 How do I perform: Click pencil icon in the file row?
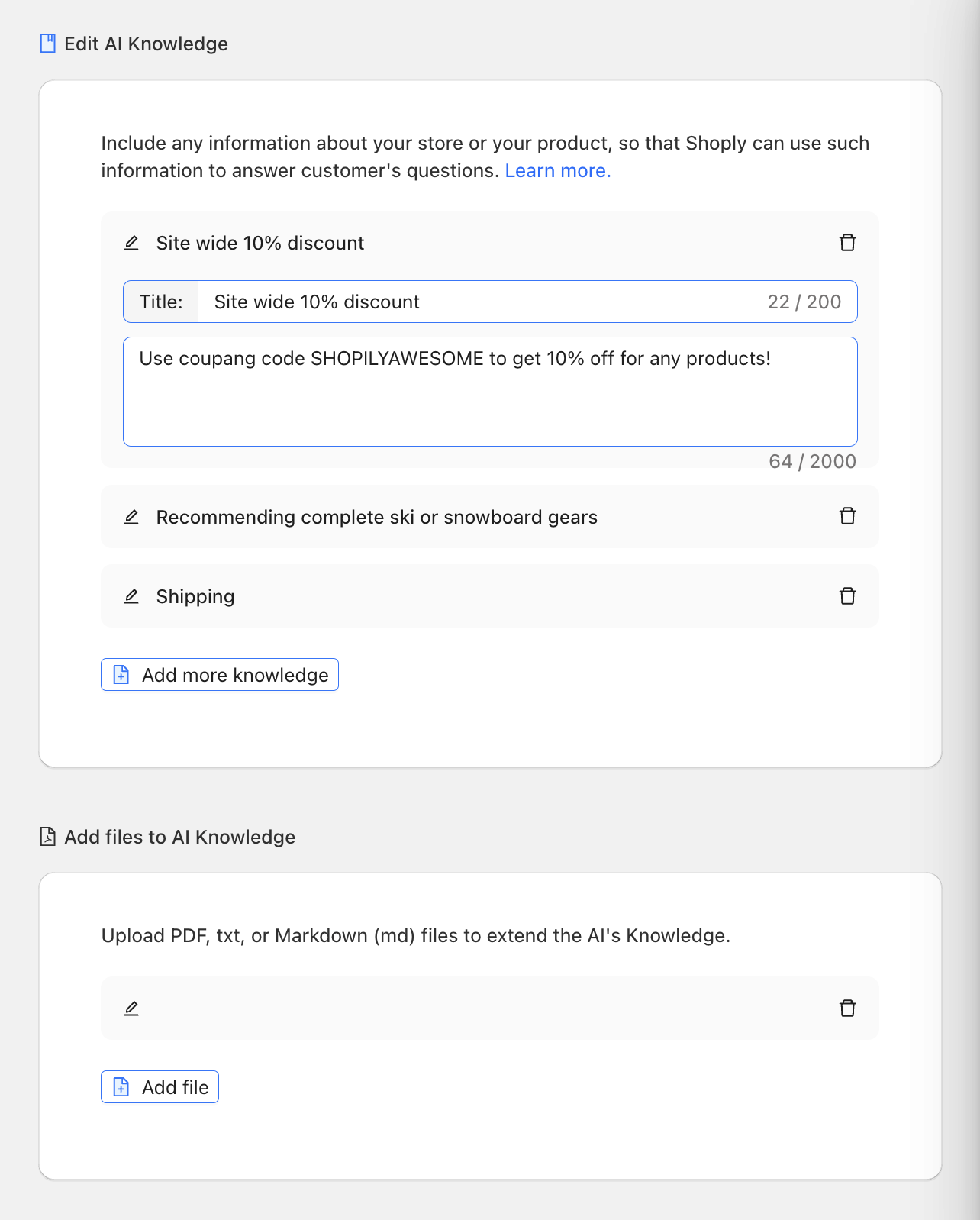(131, 1009)
